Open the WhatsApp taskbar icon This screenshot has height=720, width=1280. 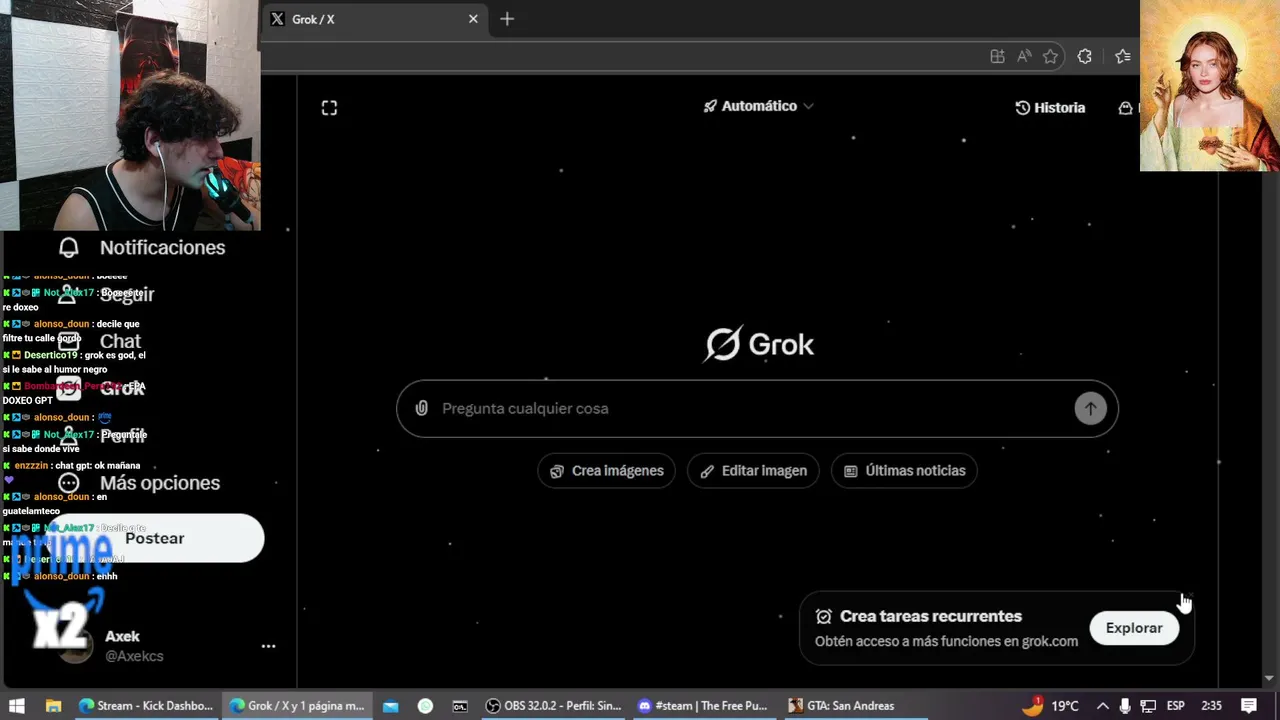point(425,706)
